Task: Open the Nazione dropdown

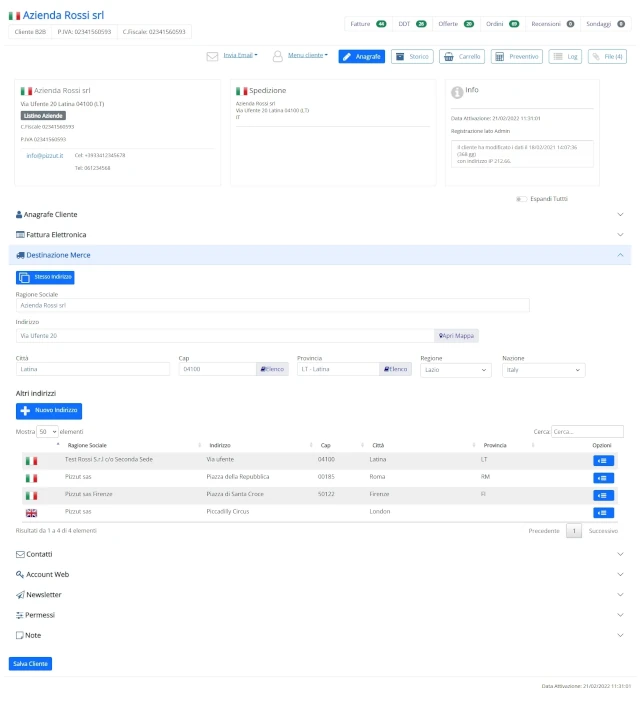Action: (543, 370)
